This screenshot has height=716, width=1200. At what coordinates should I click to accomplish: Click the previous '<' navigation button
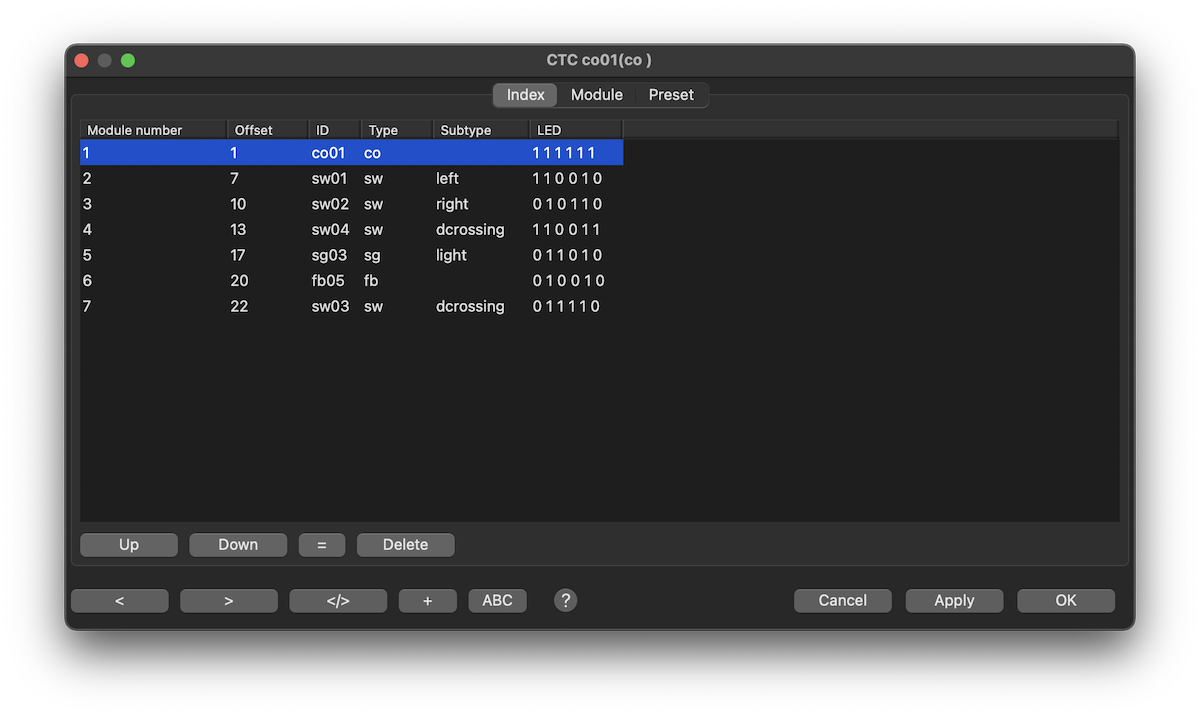click(x=120, y=600)
